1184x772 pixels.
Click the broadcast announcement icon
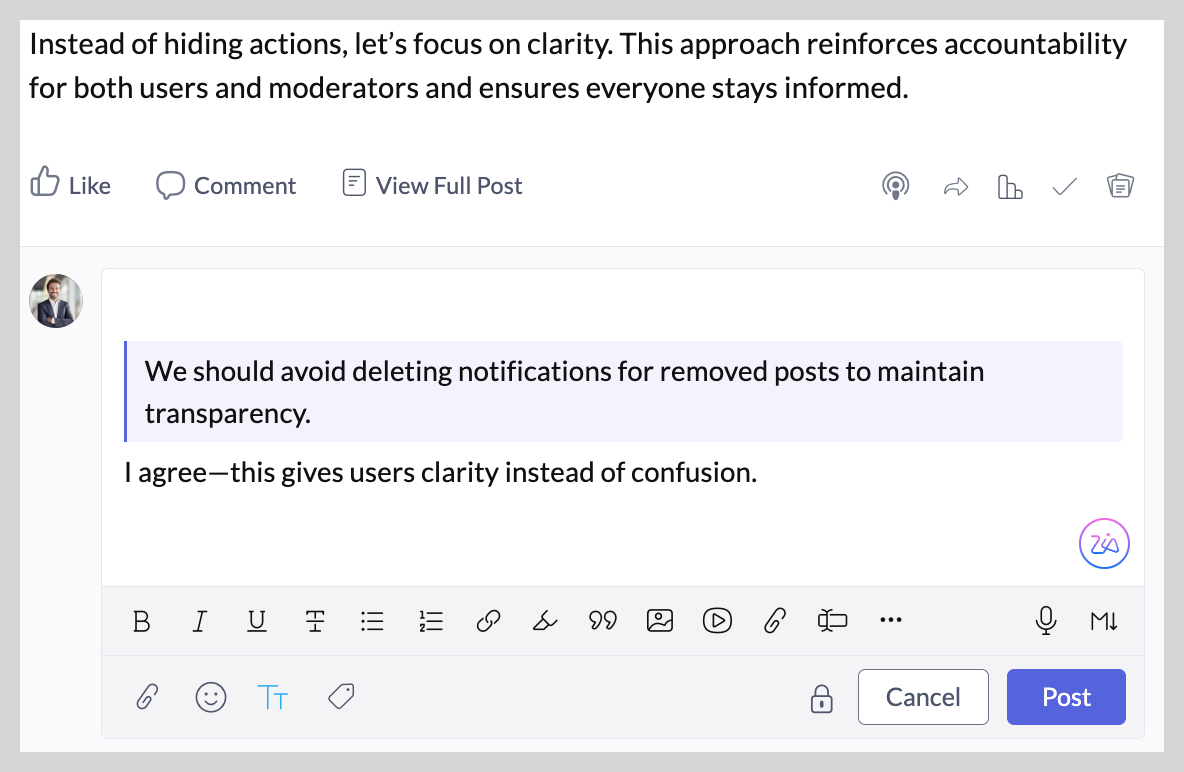coord(896,186)
